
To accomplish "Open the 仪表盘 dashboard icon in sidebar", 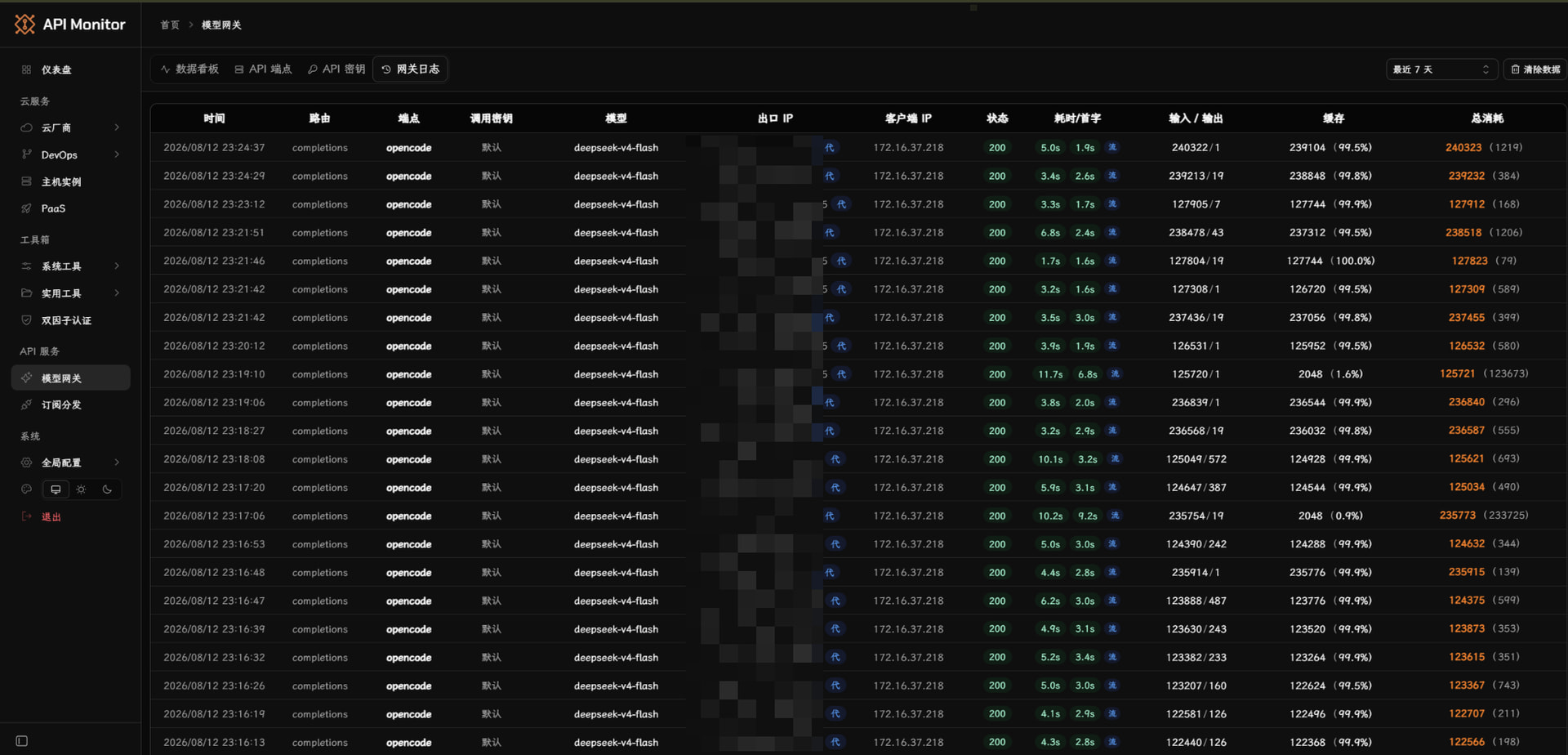I will 26,70.
